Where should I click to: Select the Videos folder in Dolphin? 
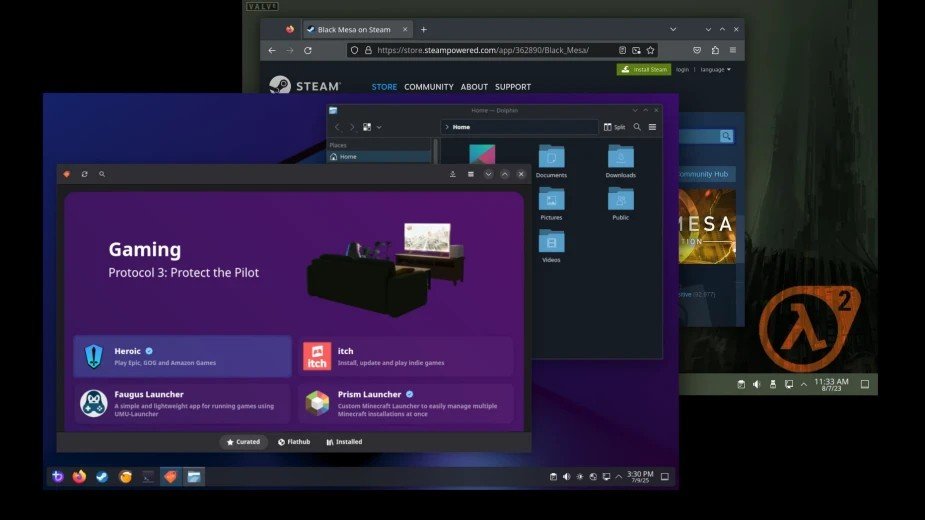click(x=551, y=246)
